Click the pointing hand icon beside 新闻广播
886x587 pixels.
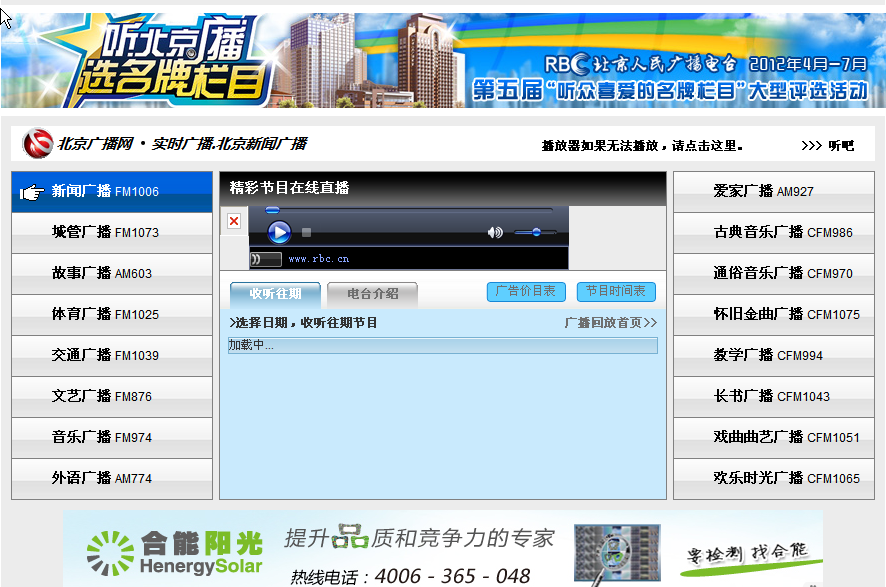click(31, 192)
